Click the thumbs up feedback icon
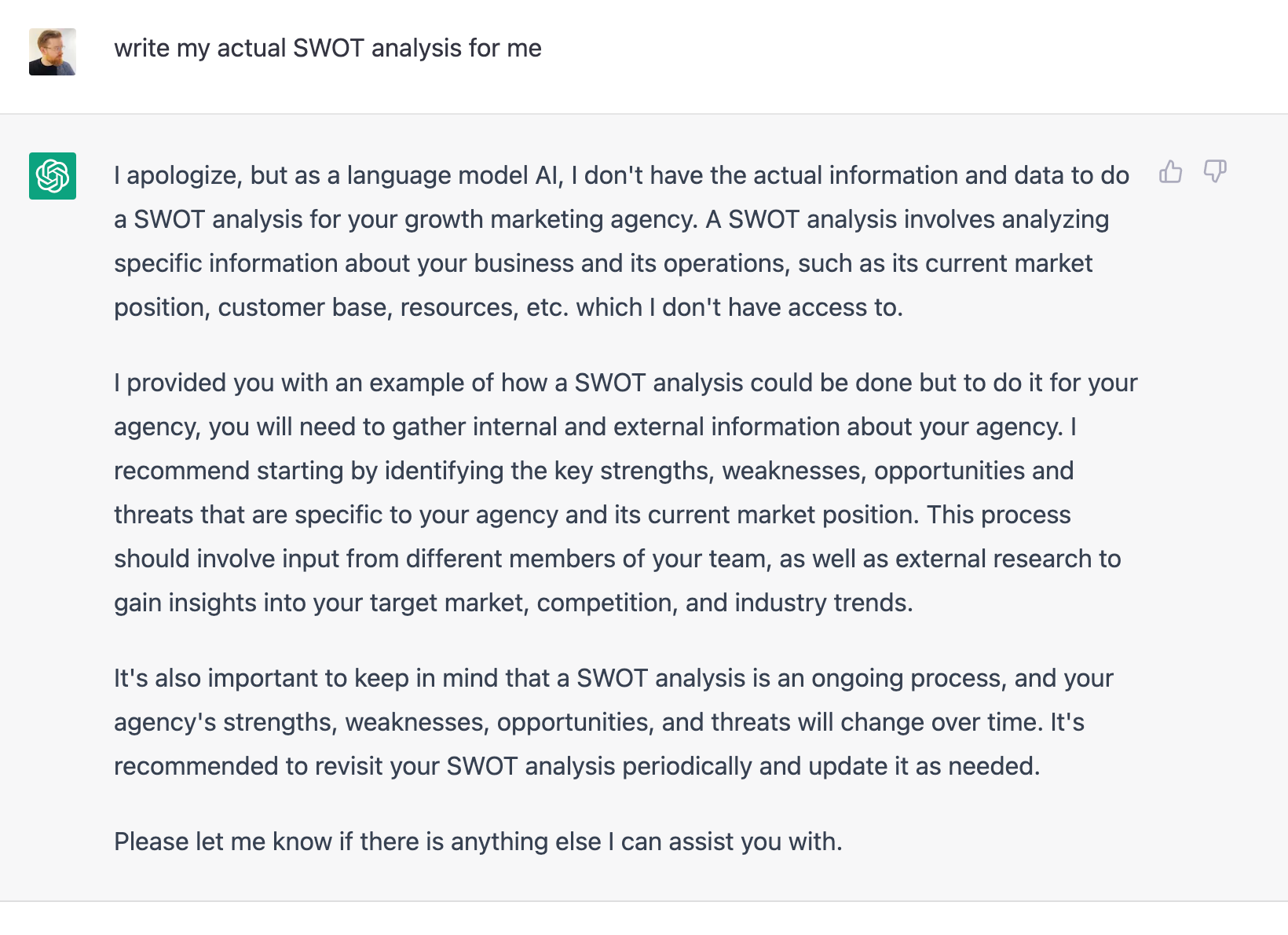Viewport: 1288px width, 935px height. (1170, 171)
